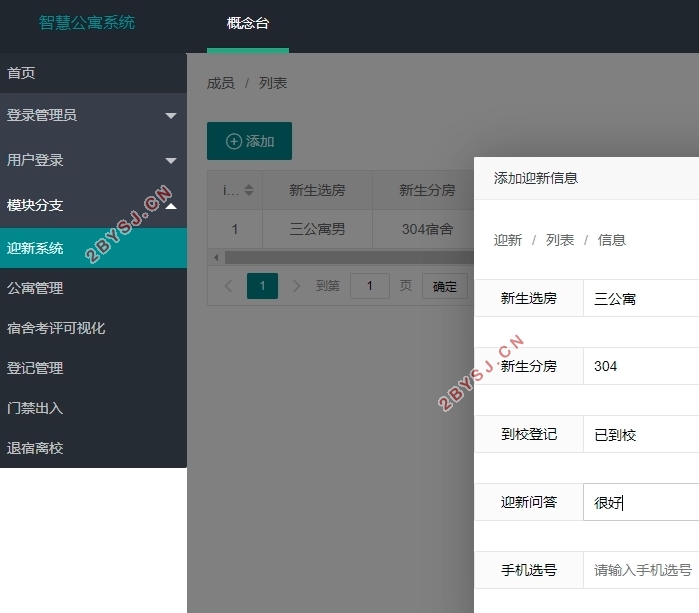Expand the 用户登录 dropdown arrow

171,160
